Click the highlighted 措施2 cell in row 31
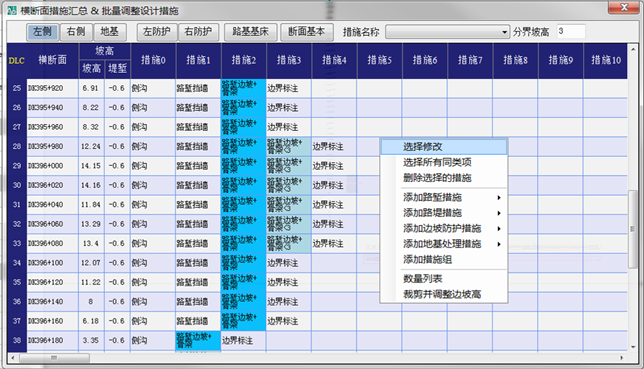The height and width of the screenshot is (369, 644). tap(244, 205)
